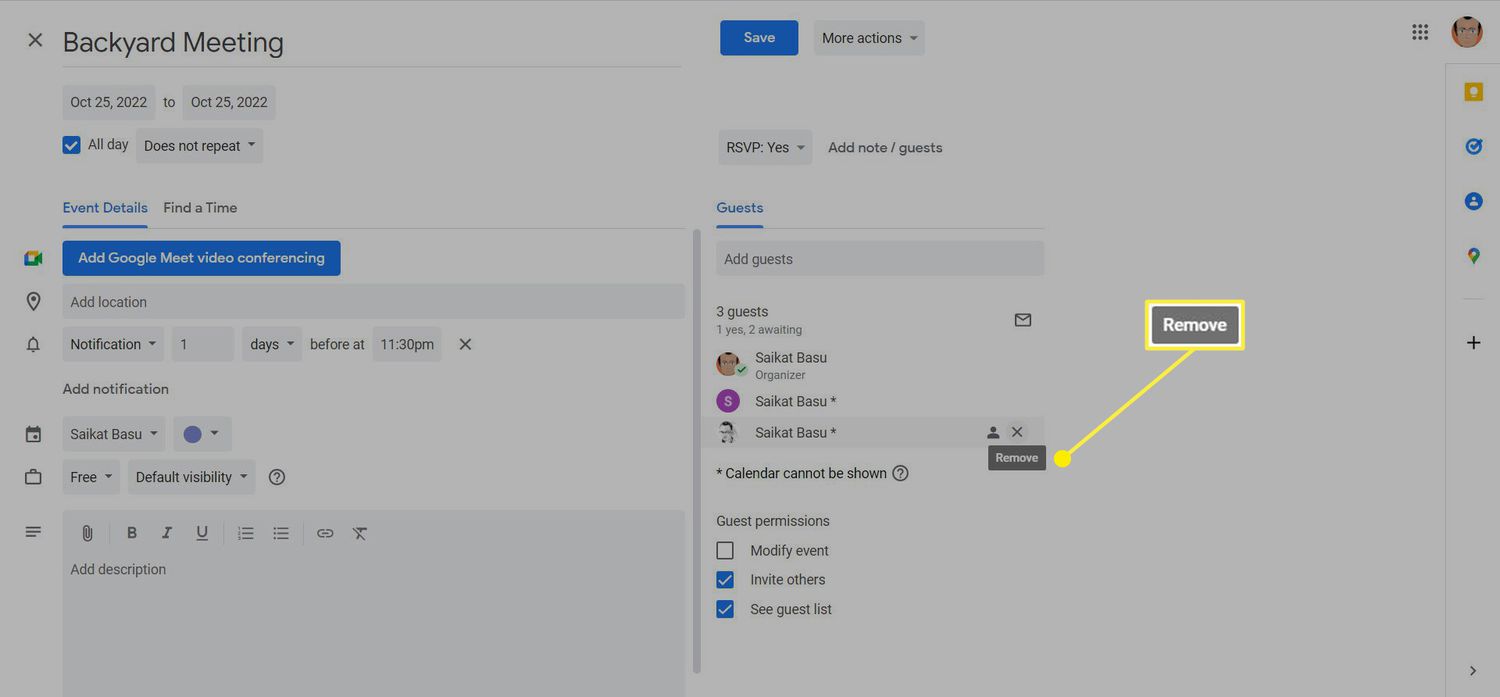The width and height of the screenshot is (1500, 697).
Task: Uncheck the See guest list permission
Action: point(725,609)
